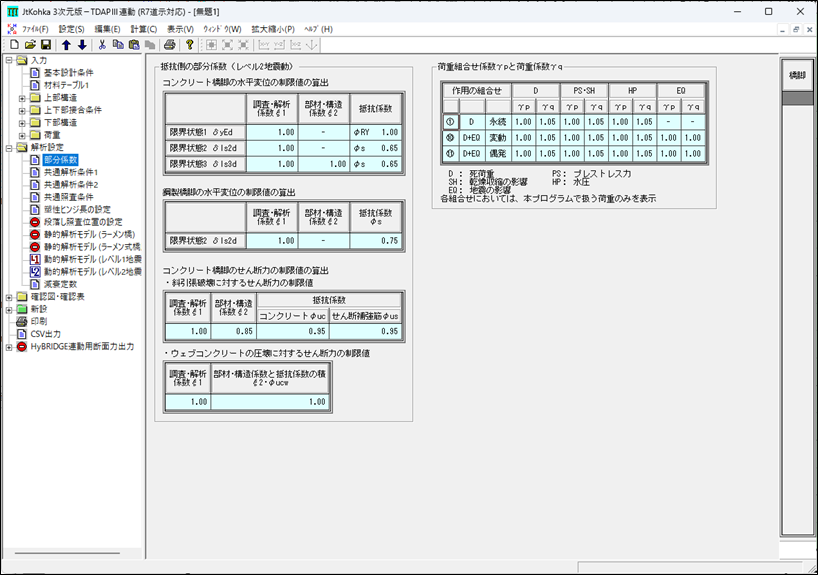Select 動的解析モデル (レベル1地震 tree item
Image resolution: width=818 pixels, height=575 pixels.
click(x=92, y=259)
